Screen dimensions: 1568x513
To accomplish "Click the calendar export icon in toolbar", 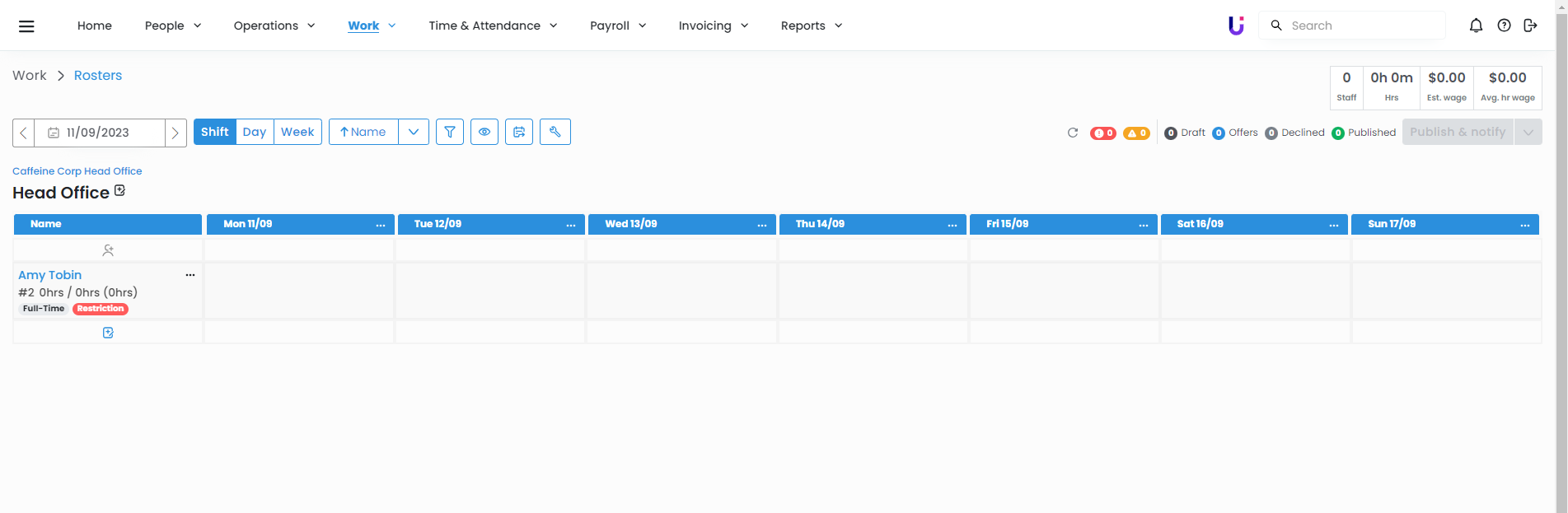I will (x=519, y=132).
